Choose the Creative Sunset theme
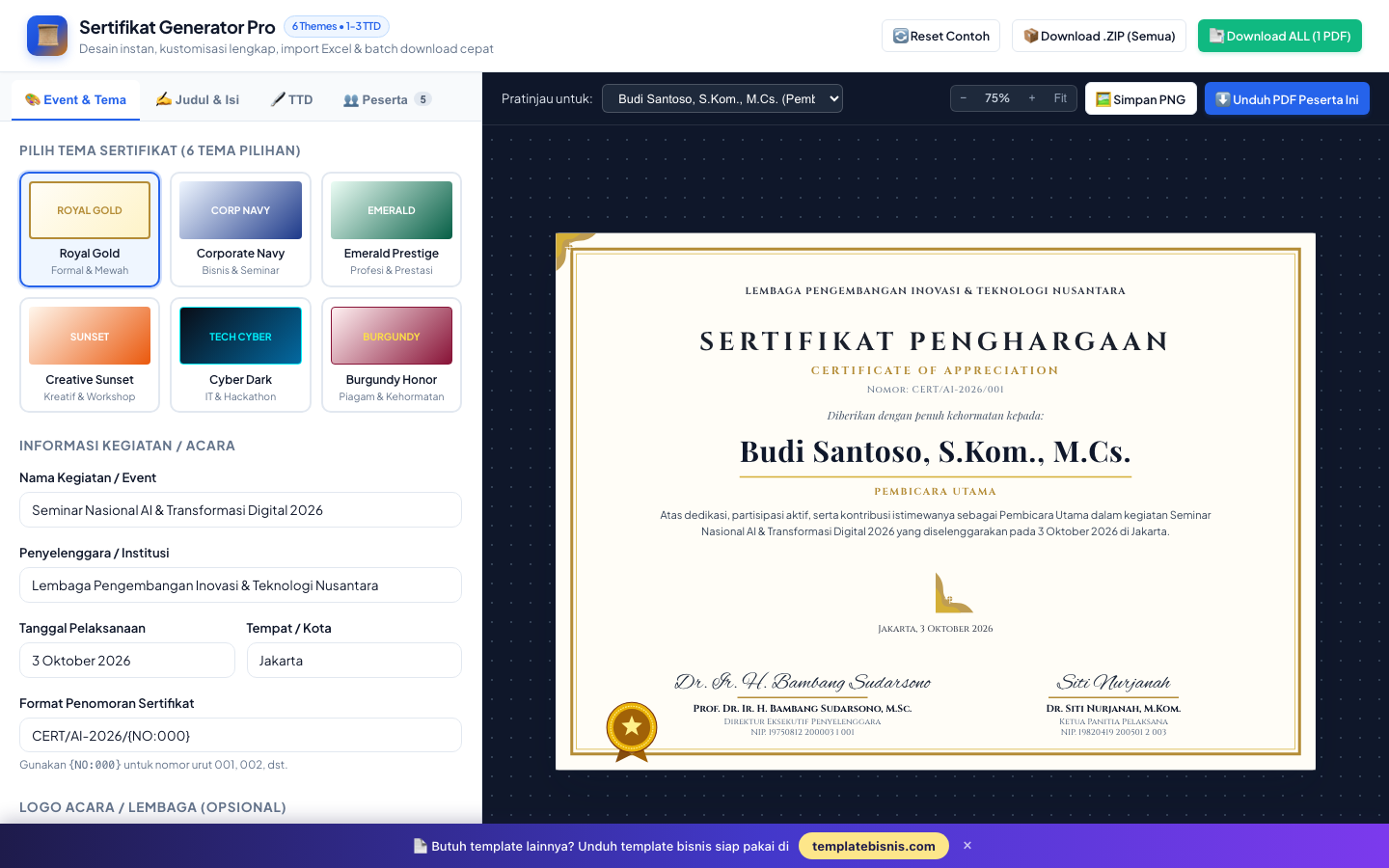The image size is (1389, 868). click(90, 355)
